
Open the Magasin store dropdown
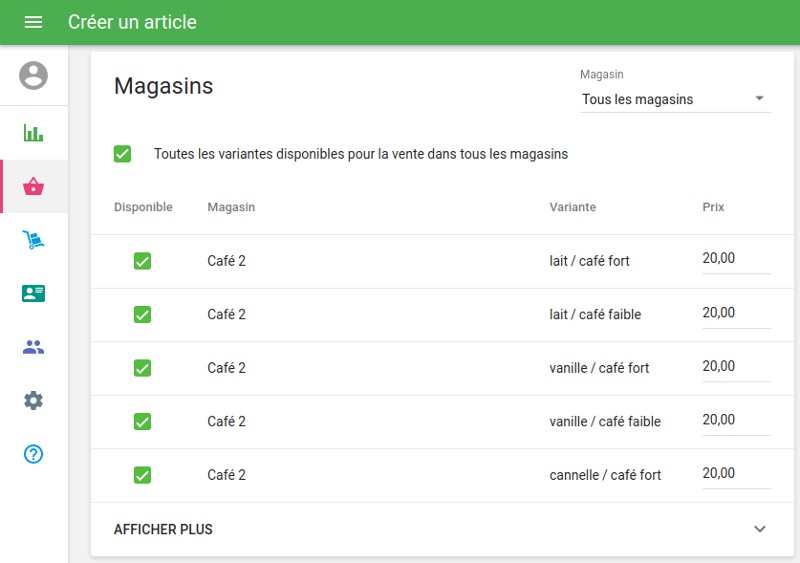(x=675, y=99)
